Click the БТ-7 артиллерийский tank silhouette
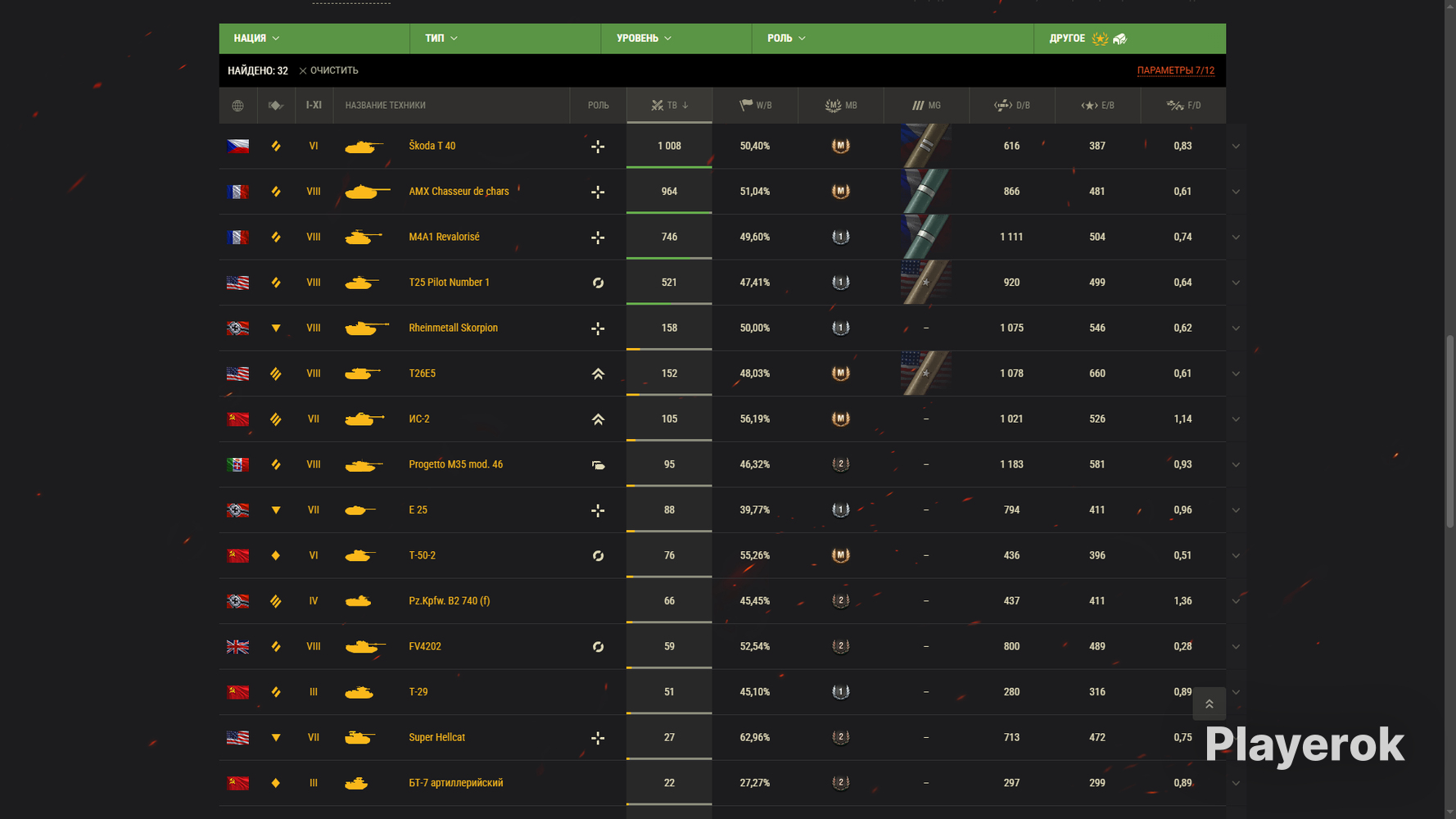The height and width of the screenshot is (819, 1456). pos(356,783)
